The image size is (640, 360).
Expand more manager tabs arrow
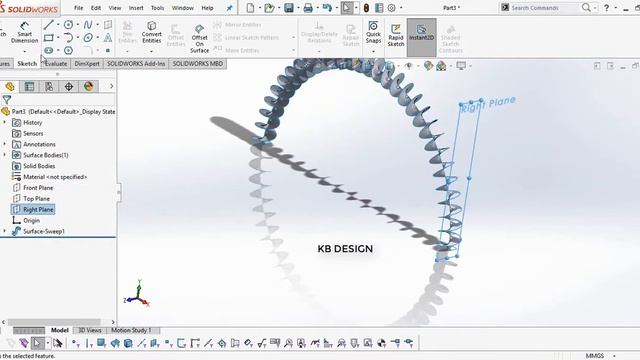(x=111, y=86)
